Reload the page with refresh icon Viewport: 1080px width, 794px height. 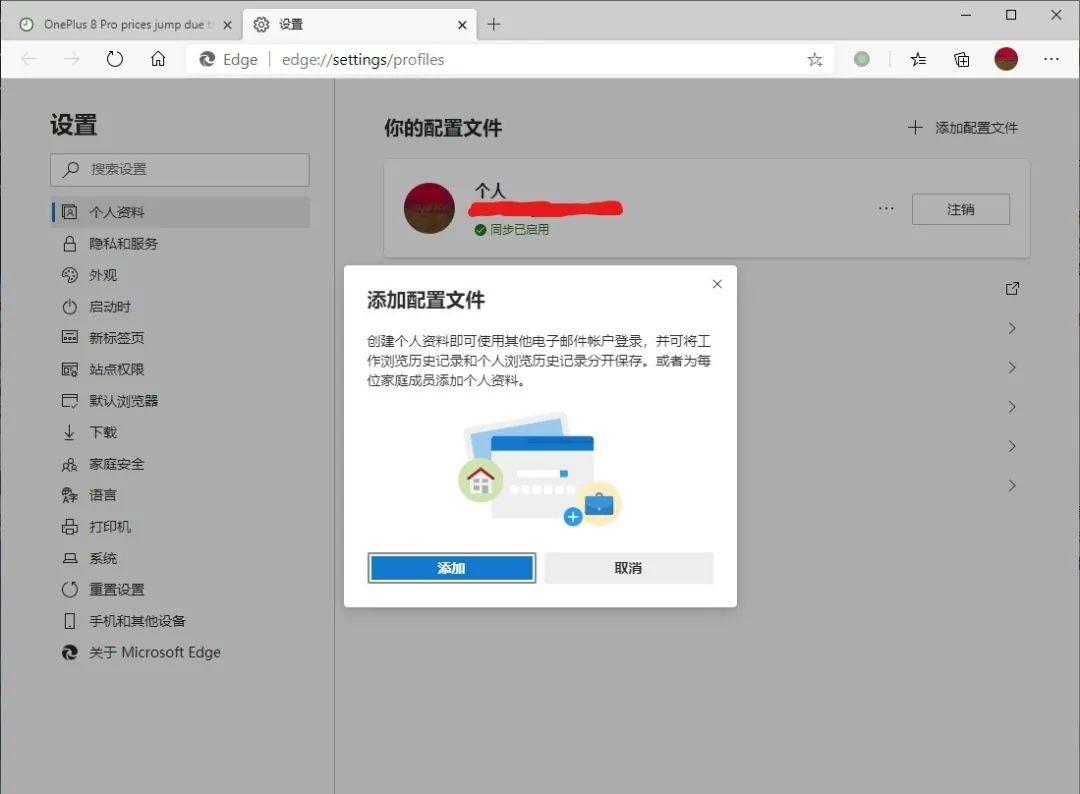pos(115,59)
